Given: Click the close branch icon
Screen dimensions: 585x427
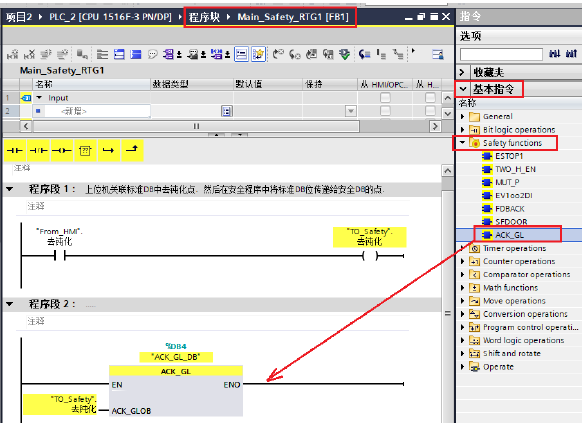Looking at the screenshot, I should [x=132, y=151].
